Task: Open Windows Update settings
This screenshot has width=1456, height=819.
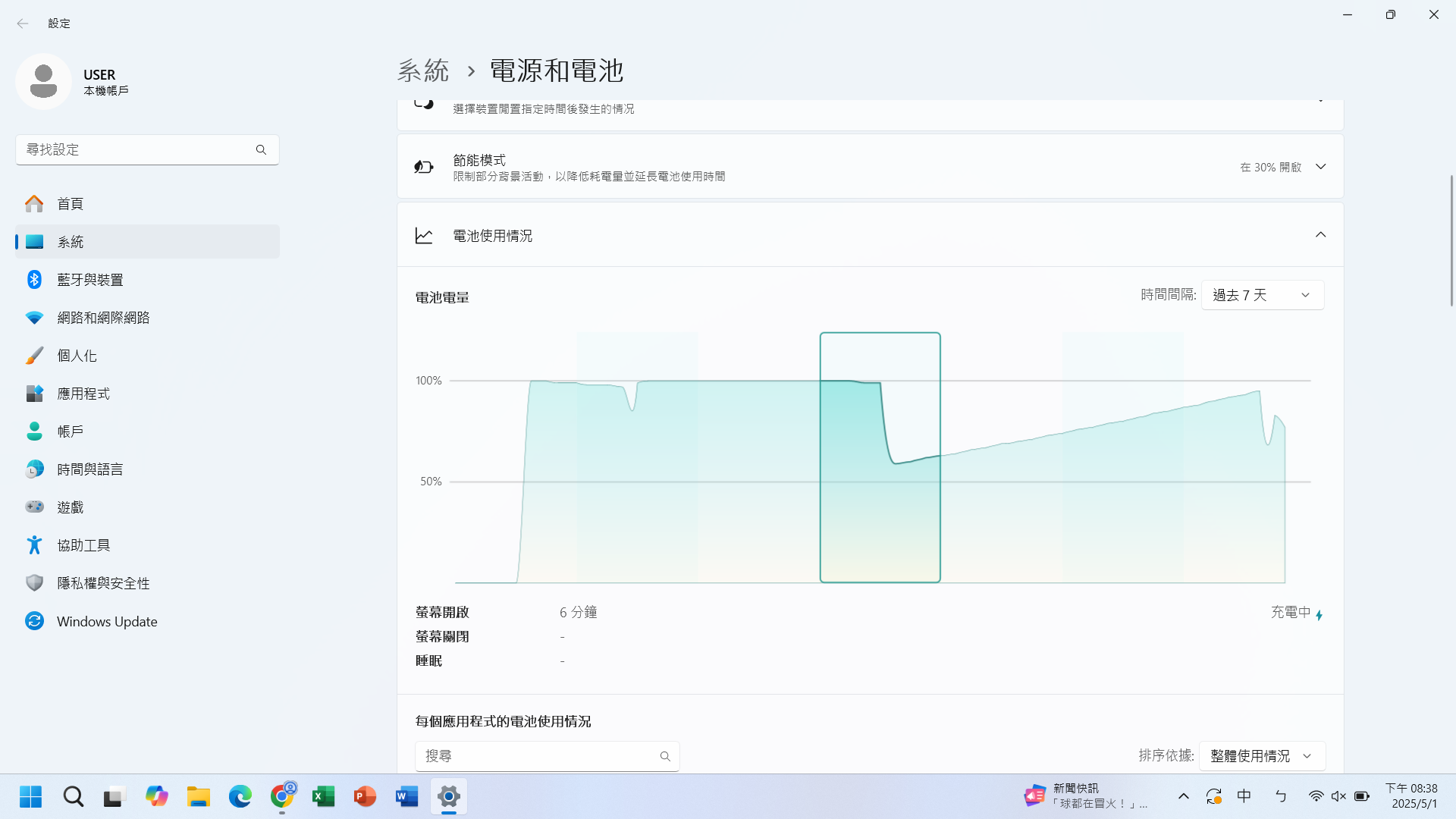Action: pyautogui.click(x=106, y=621)
